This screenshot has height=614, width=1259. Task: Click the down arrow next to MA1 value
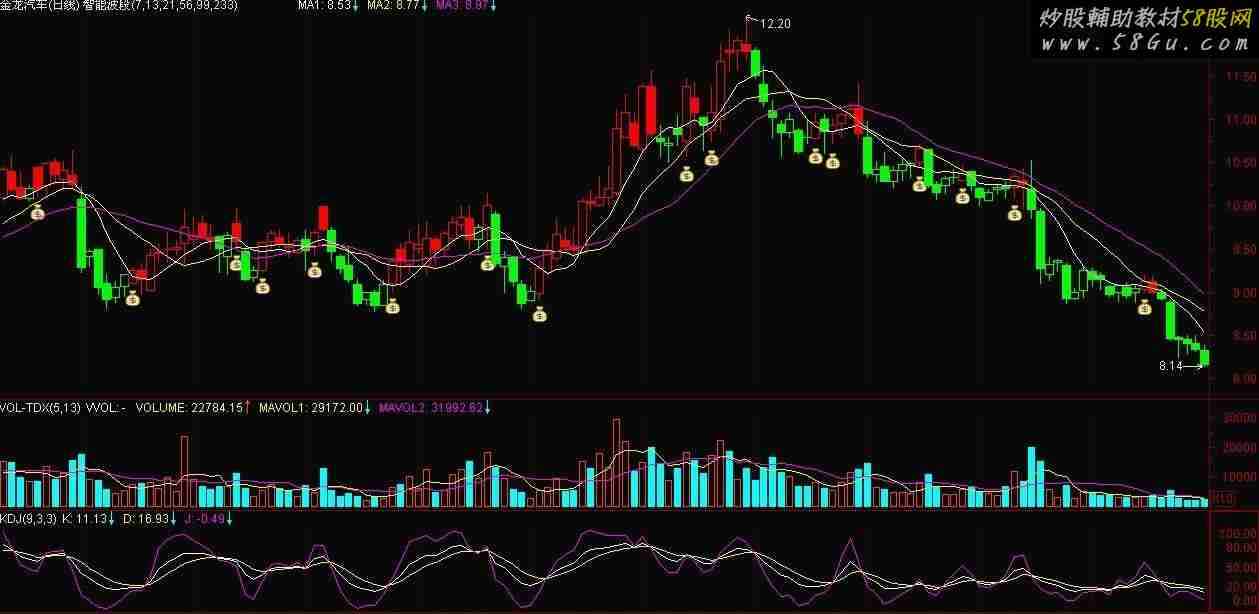pyautogui.click(x=356, y=6)
